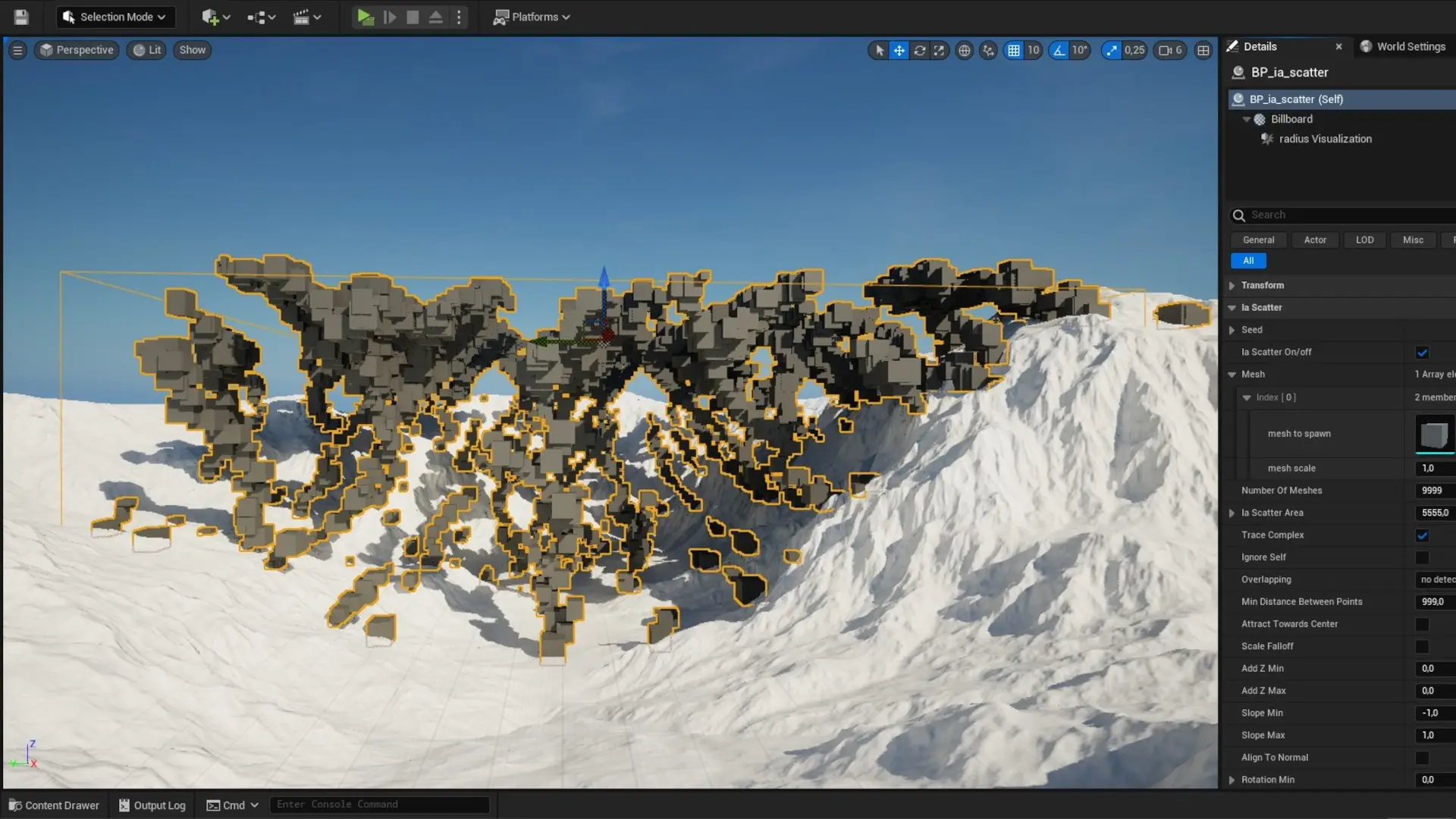Open the Content Drawer

tap(54, 805)
